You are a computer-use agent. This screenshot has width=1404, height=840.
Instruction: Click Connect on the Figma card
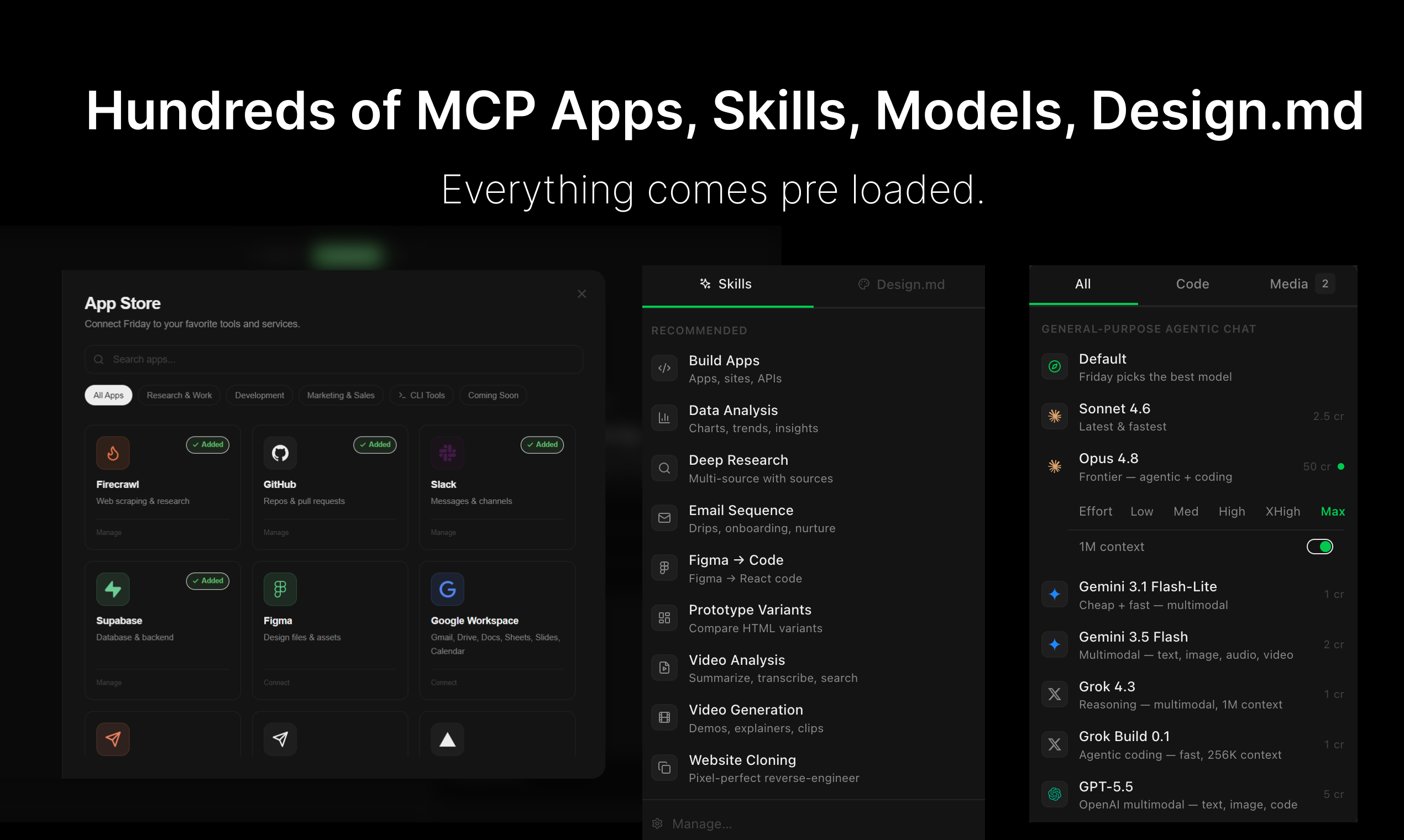click(x=276, y=683)
